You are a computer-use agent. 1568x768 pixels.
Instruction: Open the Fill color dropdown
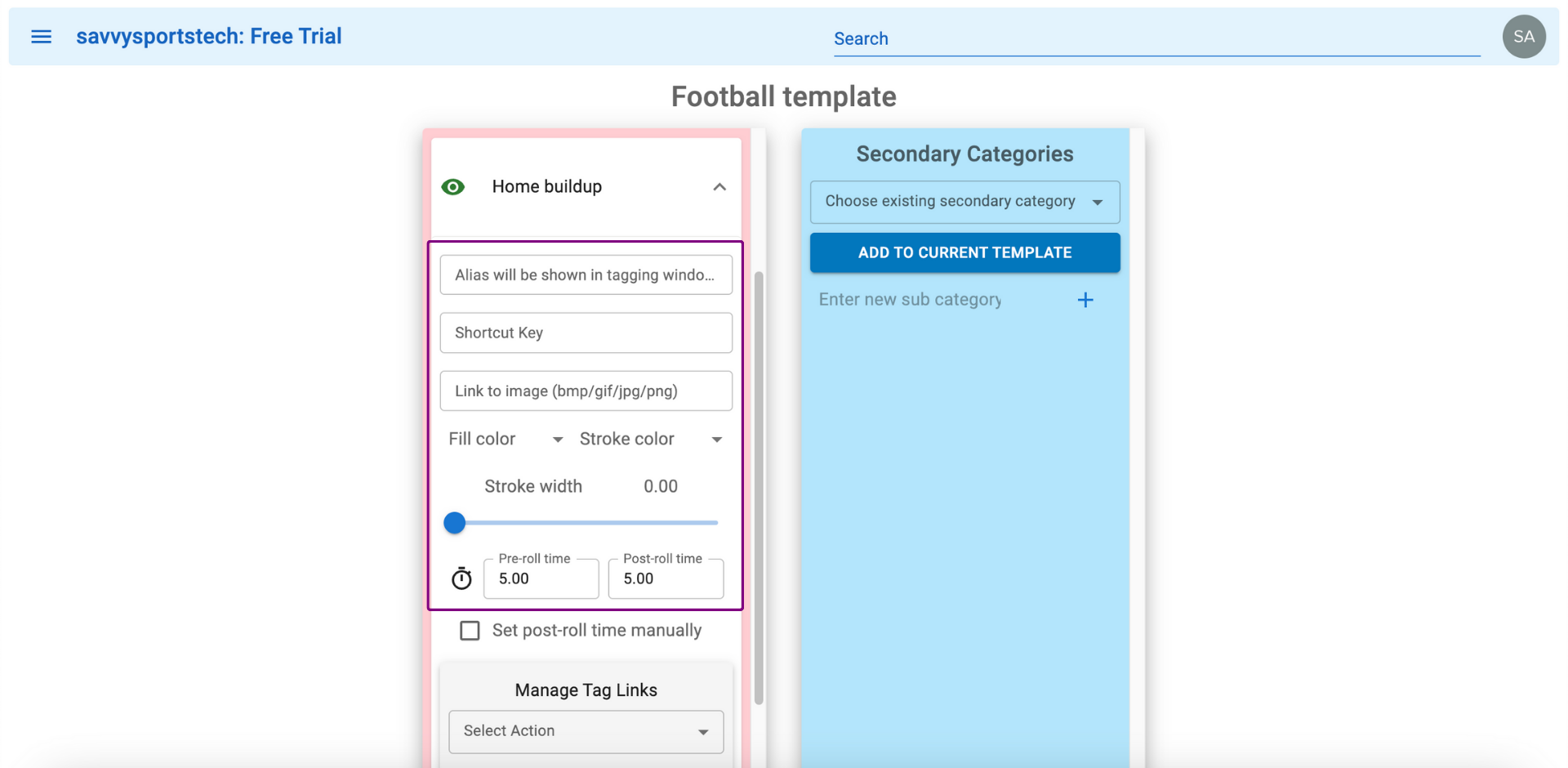tap(506, 440)
